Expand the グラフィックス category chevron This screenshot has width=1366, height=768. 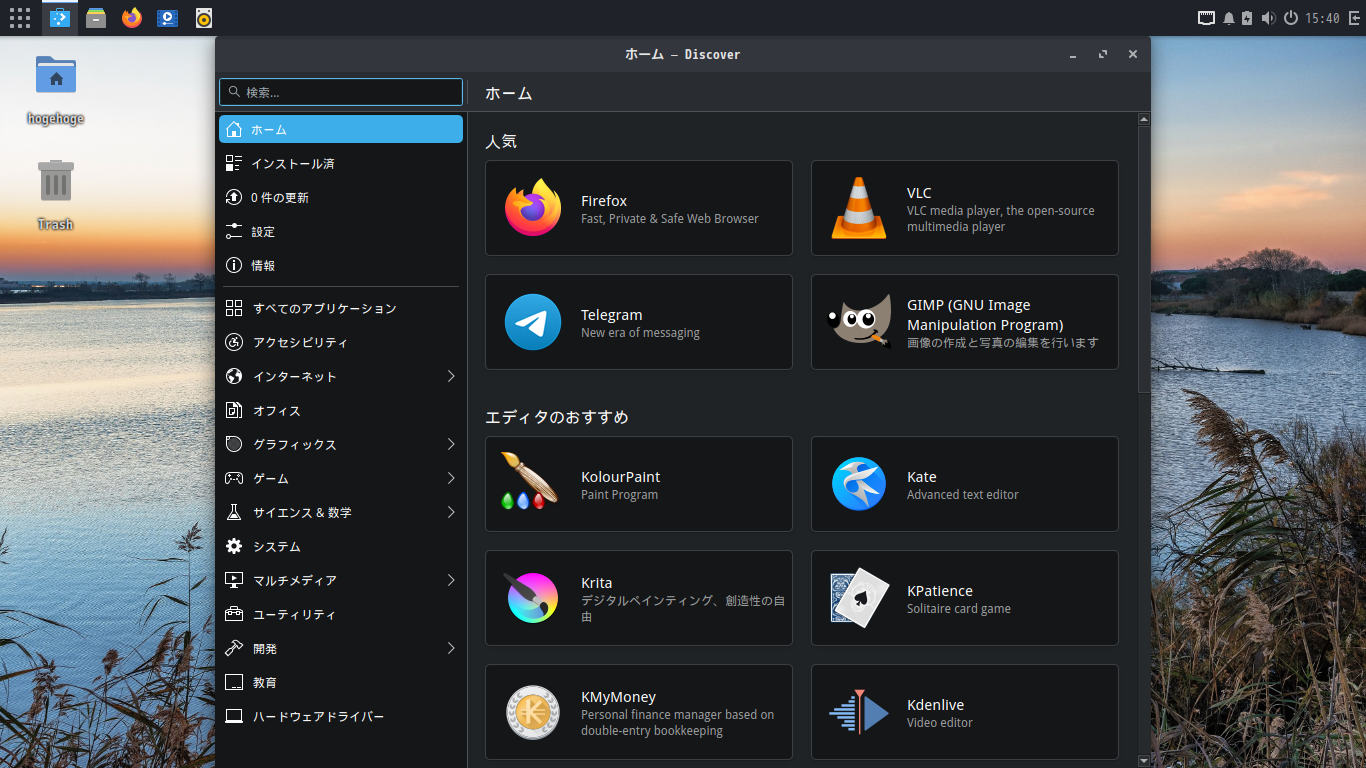tap(451, 444)
